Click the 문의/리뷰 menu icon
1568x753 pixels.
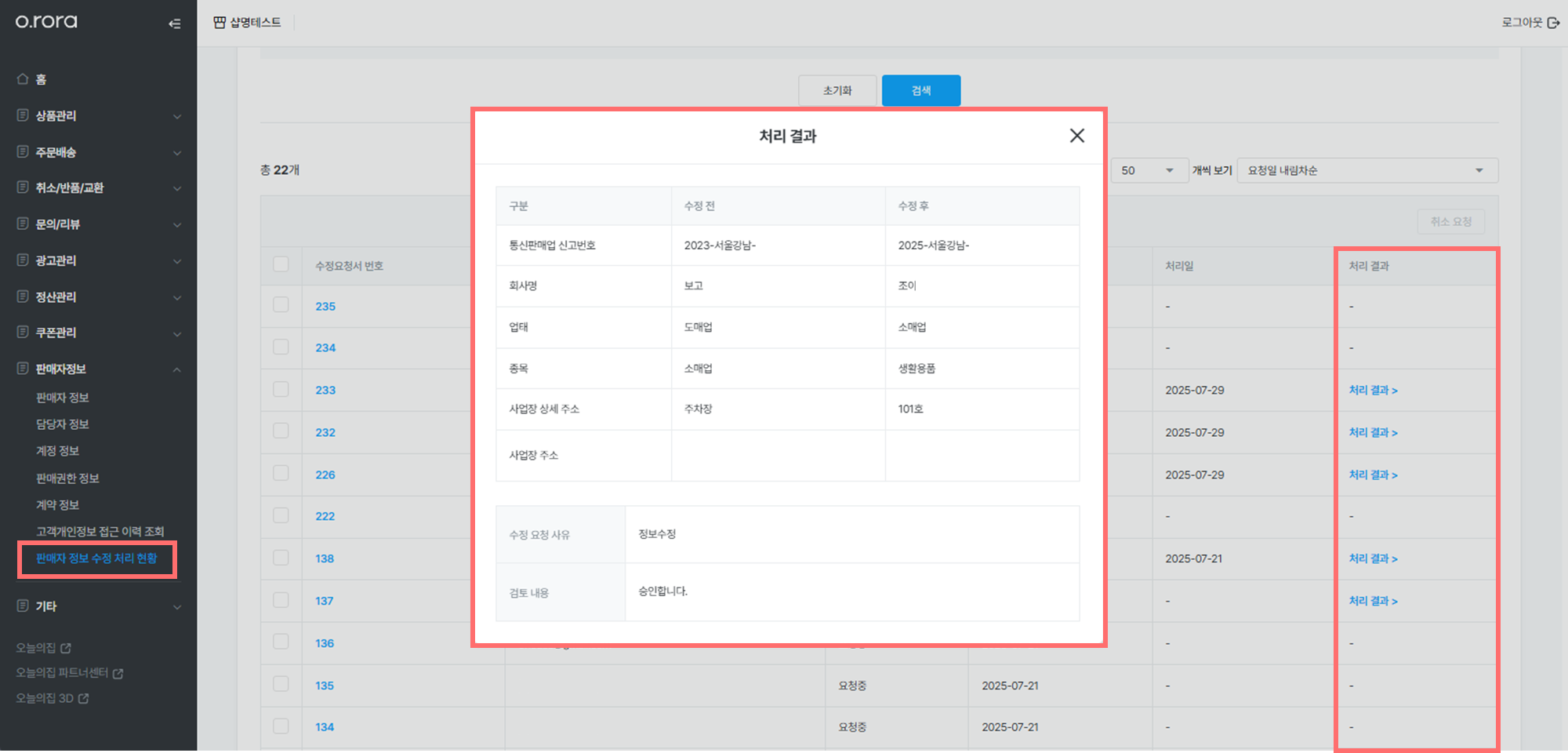point(23,224)
